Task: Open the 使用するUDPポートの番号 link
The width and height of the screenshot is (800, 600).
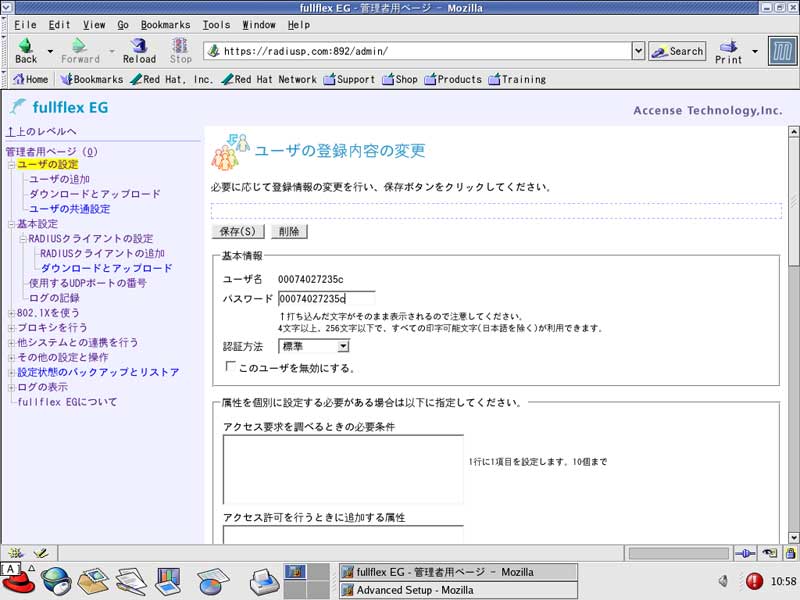Action: click(x=87, y=283)
